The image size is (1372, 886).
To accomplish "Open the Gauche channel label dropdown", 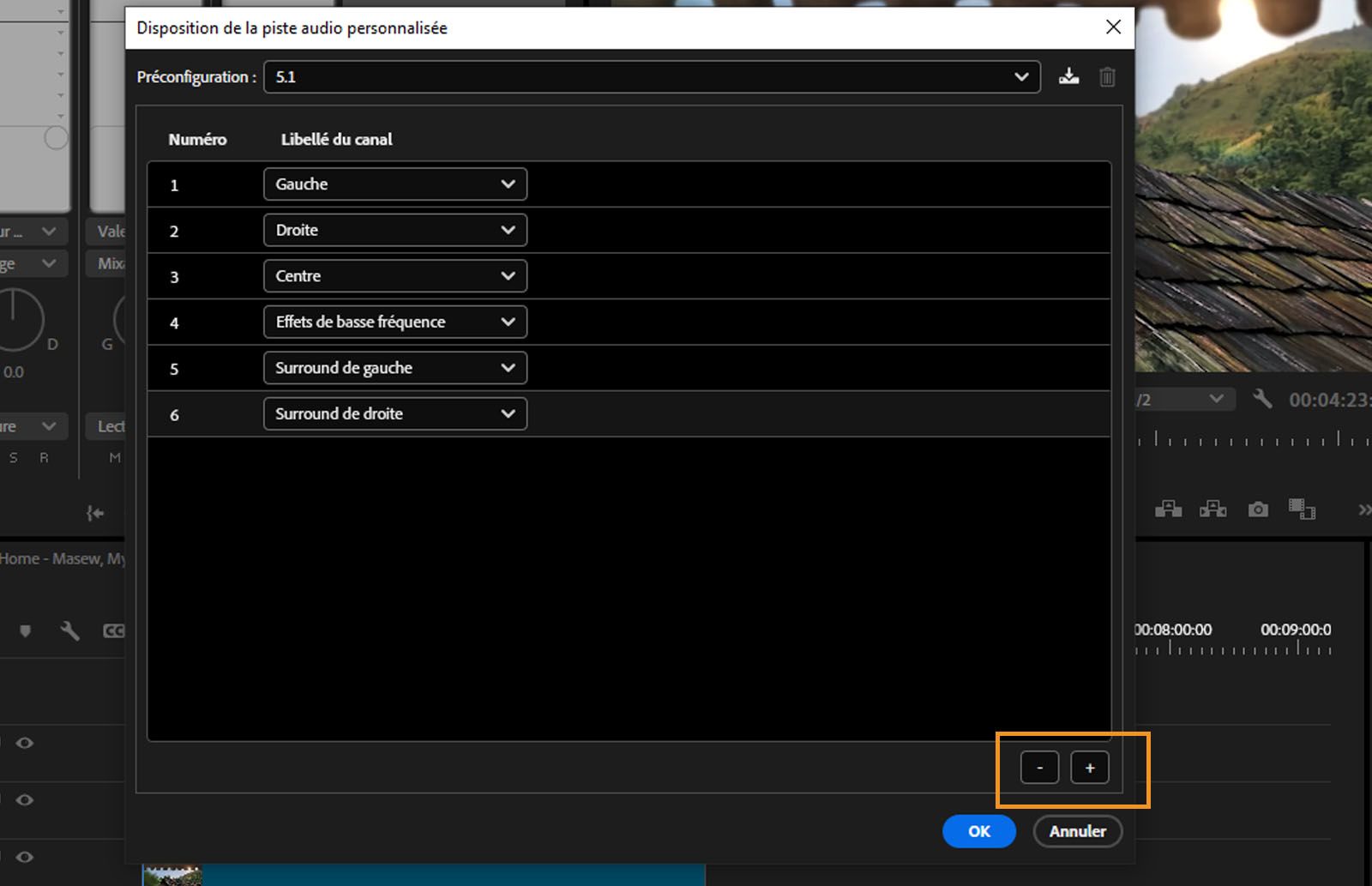I will click(395, 184).
